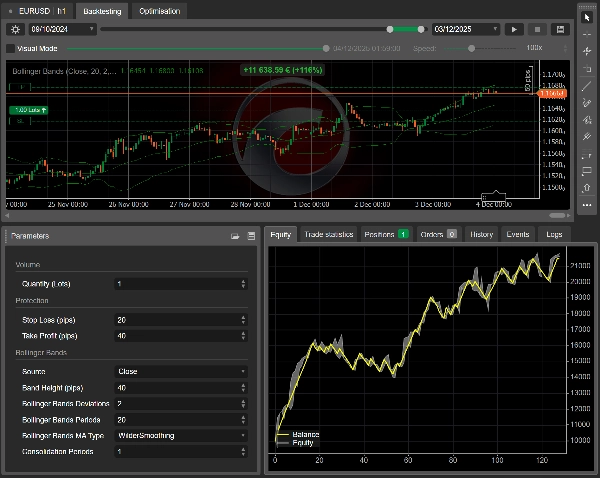Stop the backtest

tap(537, 29)
